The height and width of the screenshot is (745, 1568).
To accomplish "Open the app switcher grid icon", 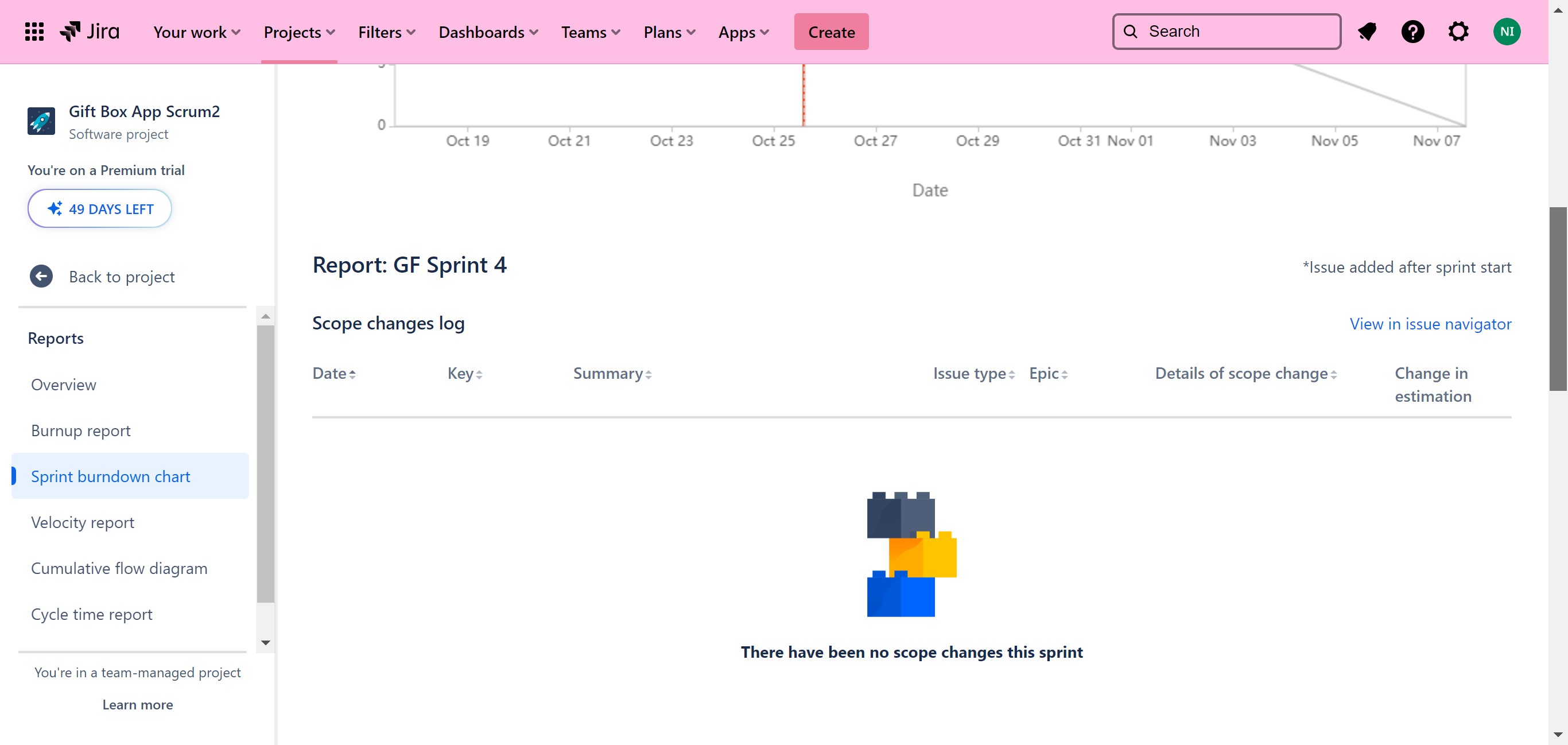I will 34,32.
